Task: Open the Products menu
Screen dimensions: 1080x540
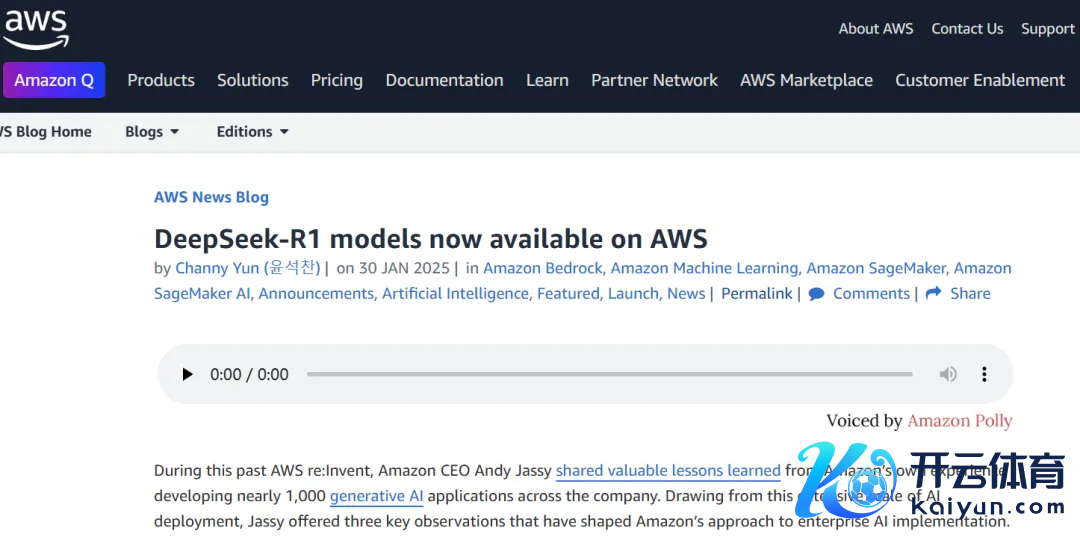Action: 161,80
